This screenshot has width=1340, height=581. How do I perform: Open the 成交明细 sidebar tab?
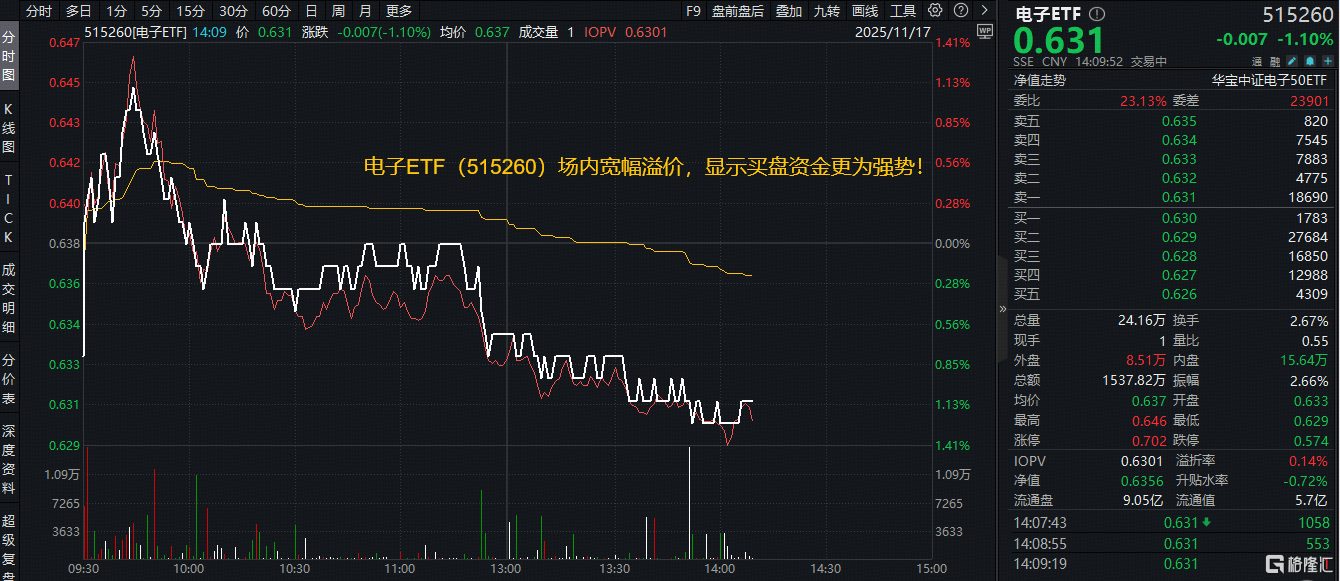click(x=9, y=298)
